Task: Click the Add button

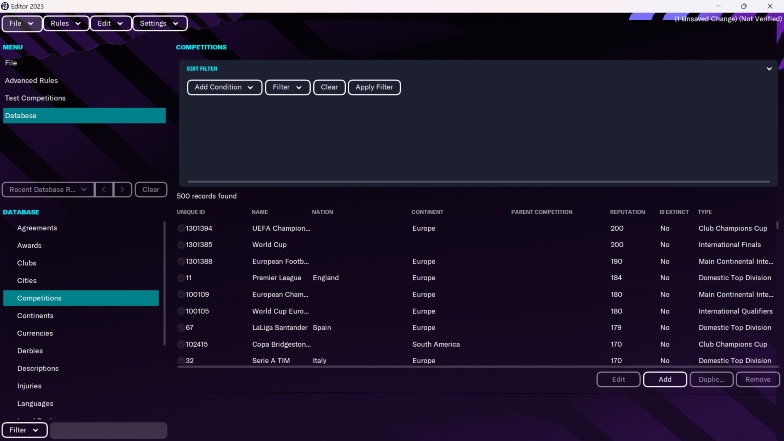Action: (664, 380)
